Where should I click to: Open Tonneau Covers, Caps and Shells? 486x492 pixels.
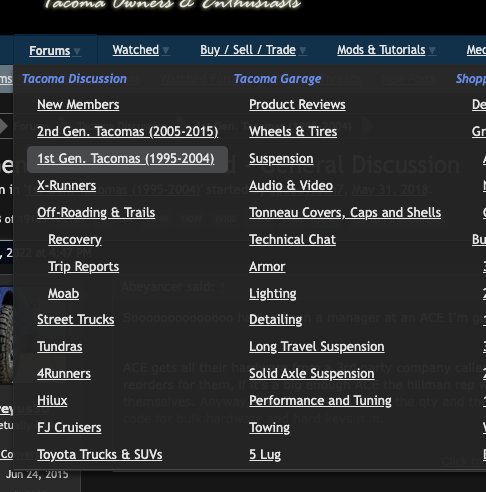pyautogui.click(x=345, y=213)
